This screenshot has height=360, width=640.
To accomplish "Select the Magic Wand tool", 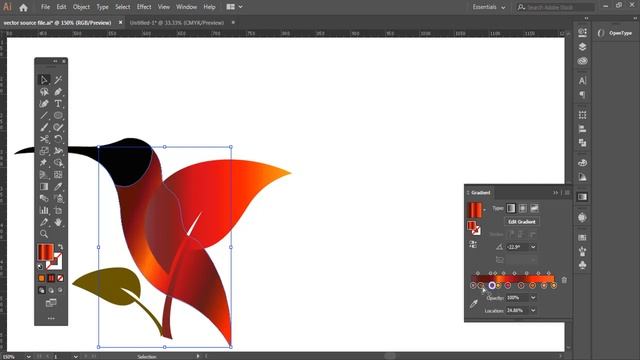I will (x=58, y=80).
